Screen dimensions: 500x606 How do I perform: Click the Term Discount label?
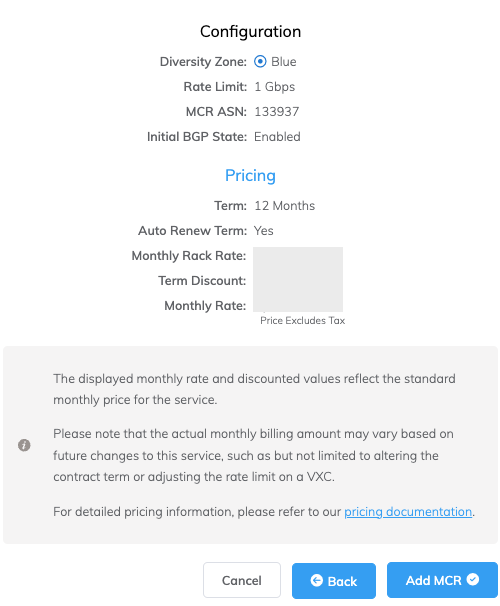click(202, 281)
